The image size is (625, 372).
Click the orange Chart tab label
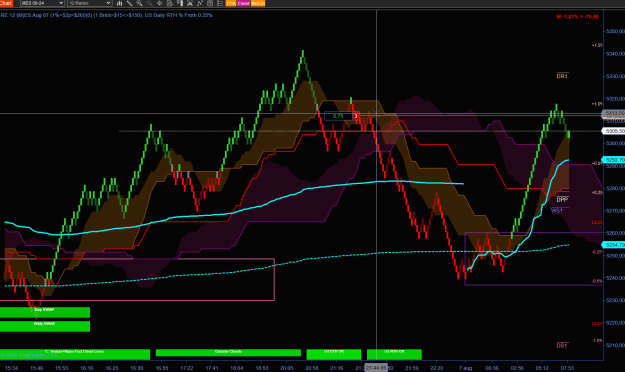[6, 3]
